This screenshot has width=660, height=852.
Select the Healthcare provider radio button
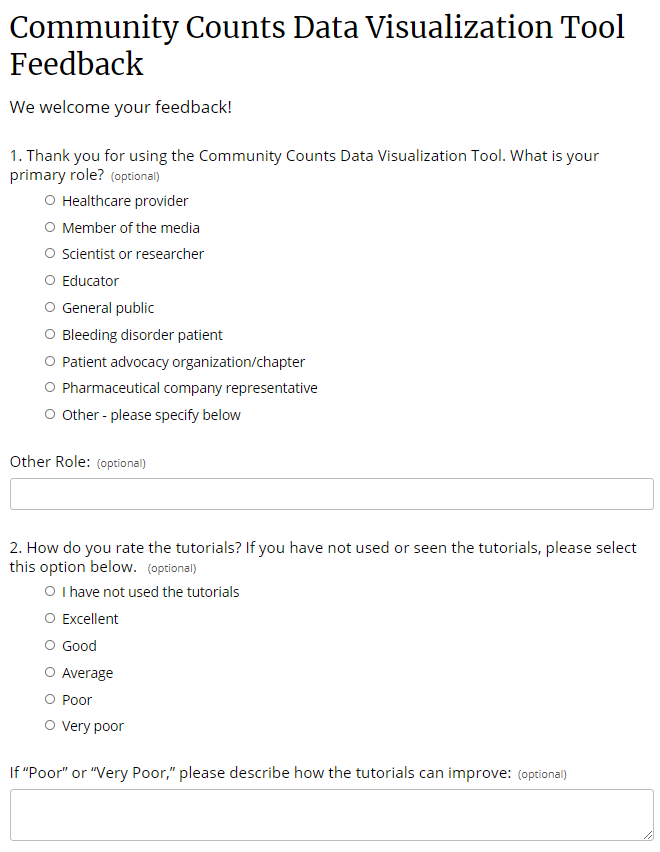(50, 201)
